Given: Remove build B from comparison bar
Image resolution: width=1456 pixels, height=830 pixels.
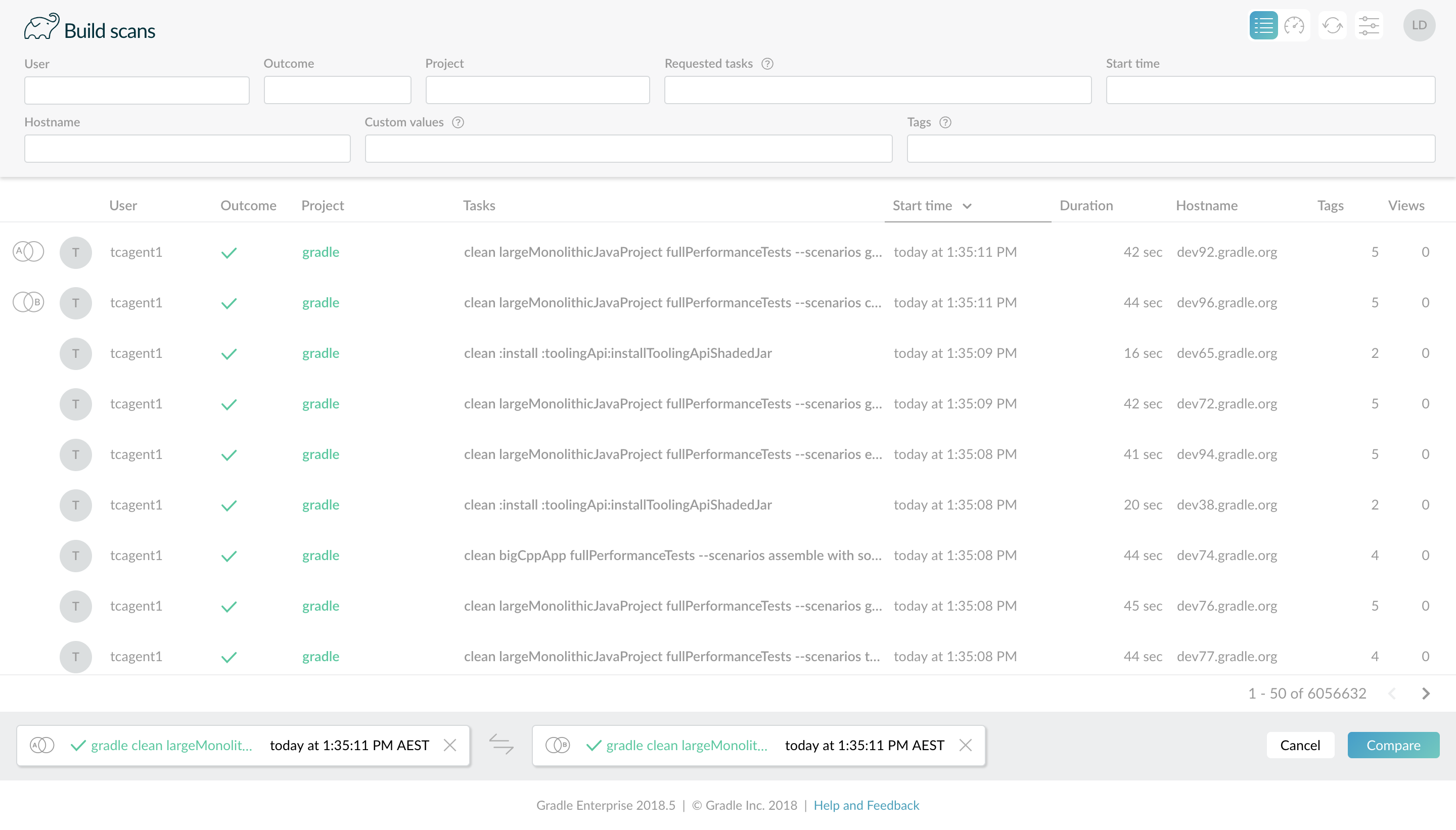Looking at the screenshot, I should coord(965,745).
